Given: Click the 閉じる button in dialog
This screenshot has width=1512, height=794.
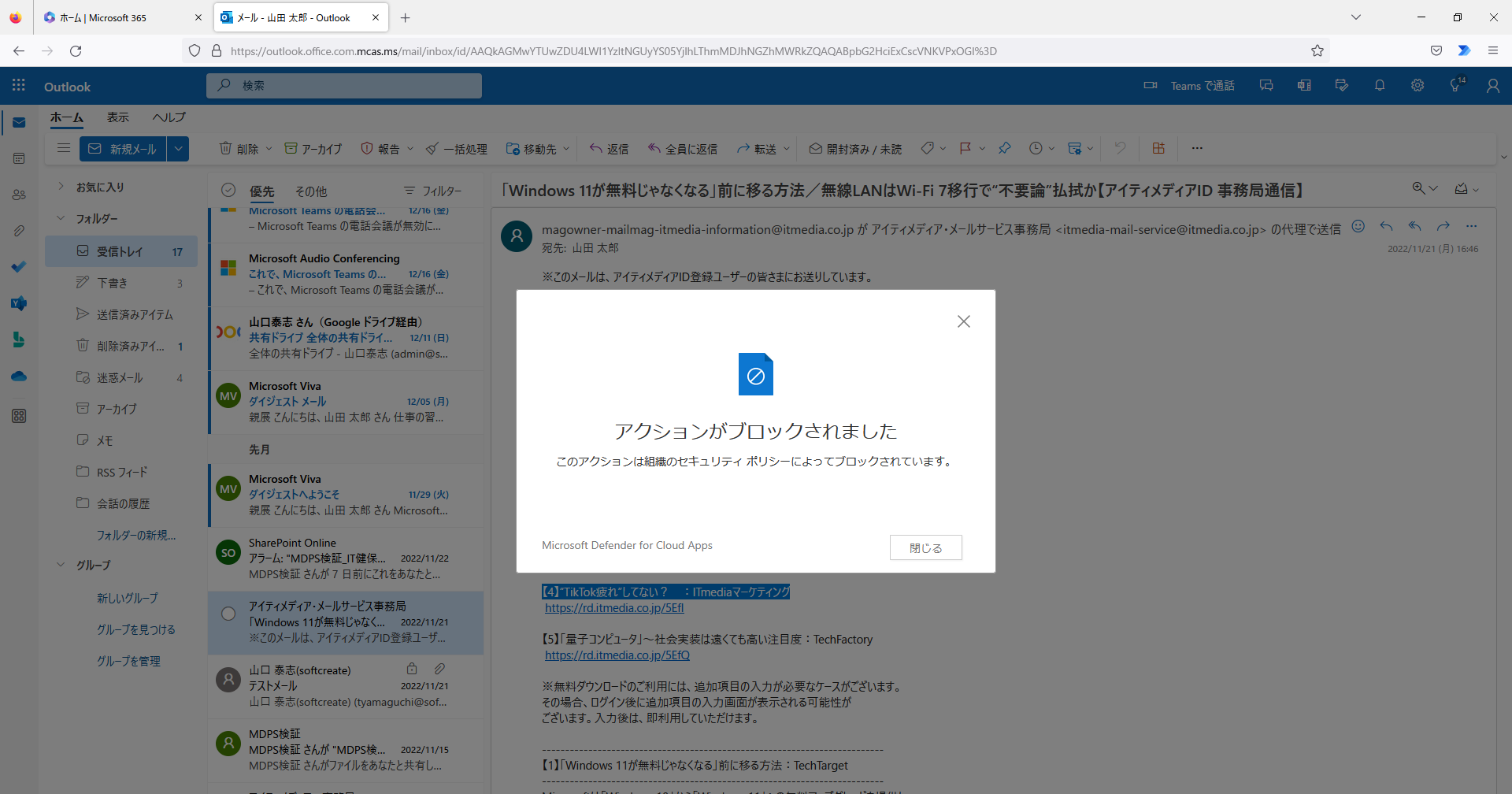Looking at the screenshot, I should [x=925, y=547].
